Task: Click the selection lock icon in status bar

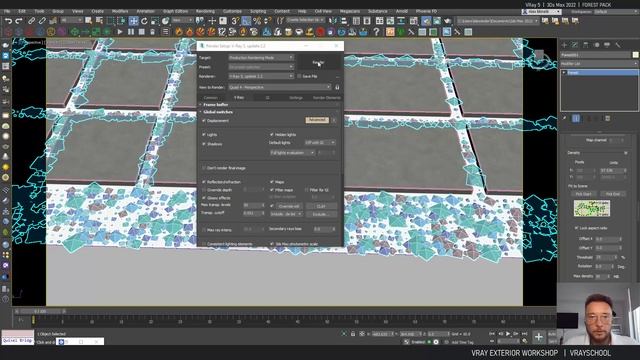Action: click(x=353, y=334)
